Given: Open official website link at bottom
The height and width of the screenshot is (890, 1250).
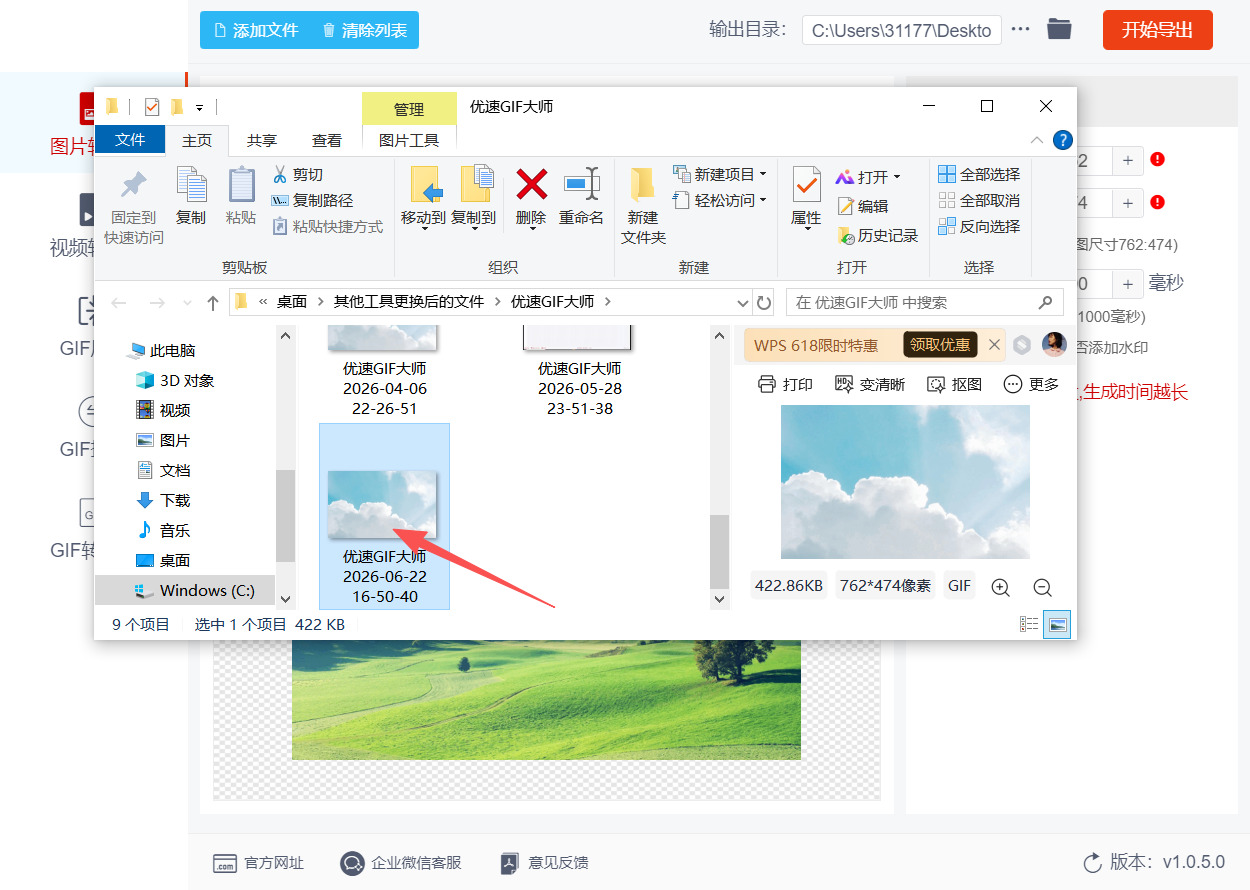Looking at the screenshot, I should (258, 862).
